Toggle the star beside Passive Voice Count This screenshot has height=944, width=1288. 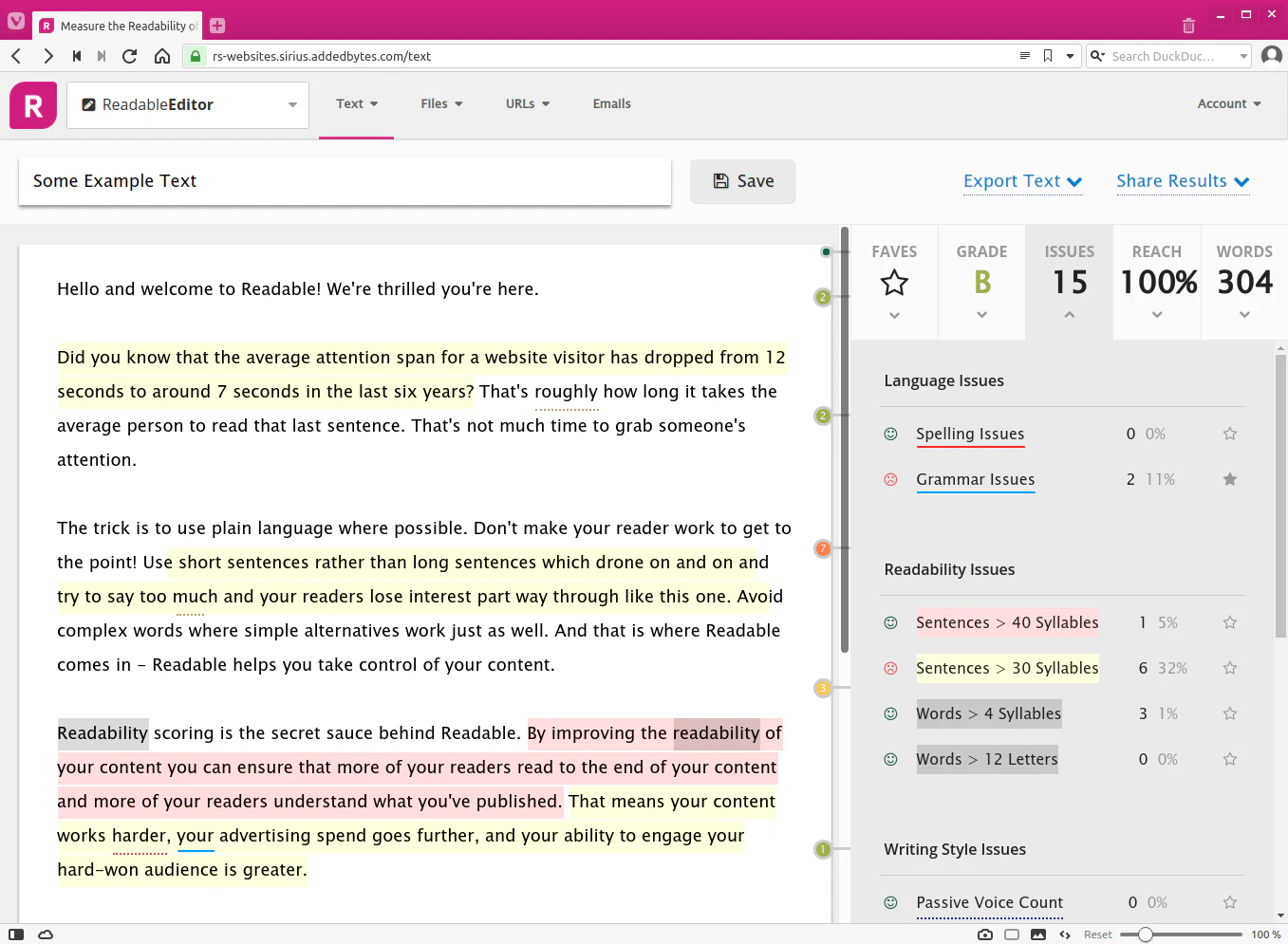tap(1229, 902)
